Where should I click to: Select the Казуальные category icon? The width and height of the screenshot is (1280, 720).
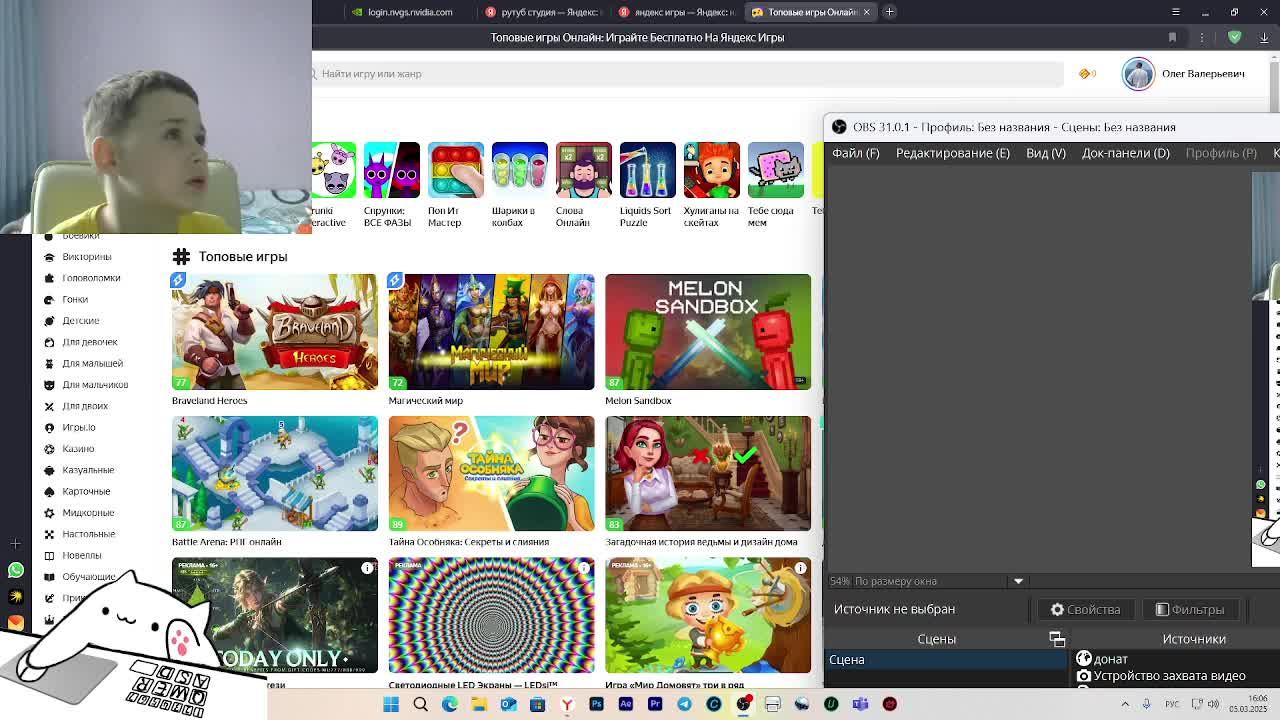49,470
